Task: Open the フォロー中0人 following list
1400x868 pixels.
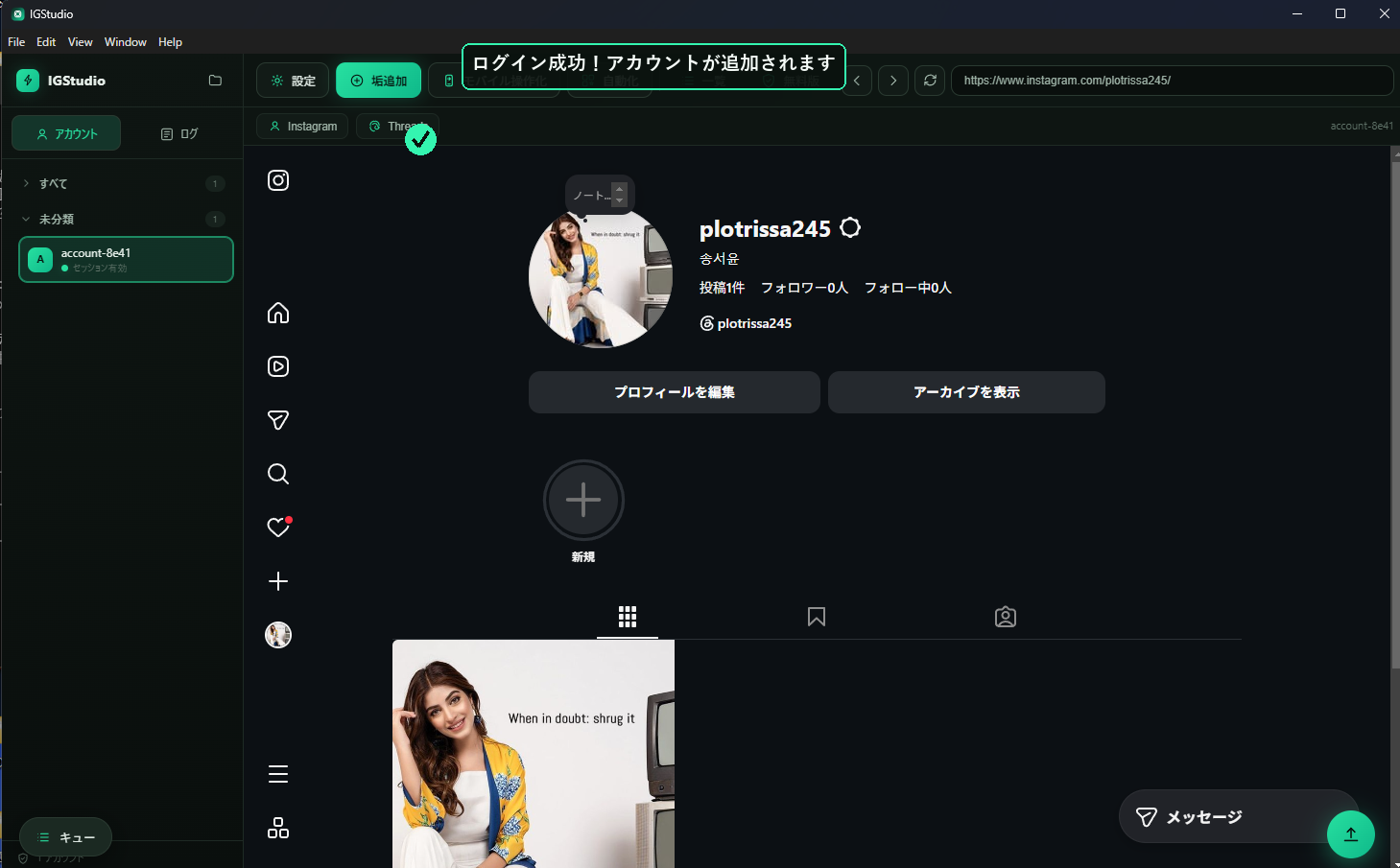Action: point(908,288)
